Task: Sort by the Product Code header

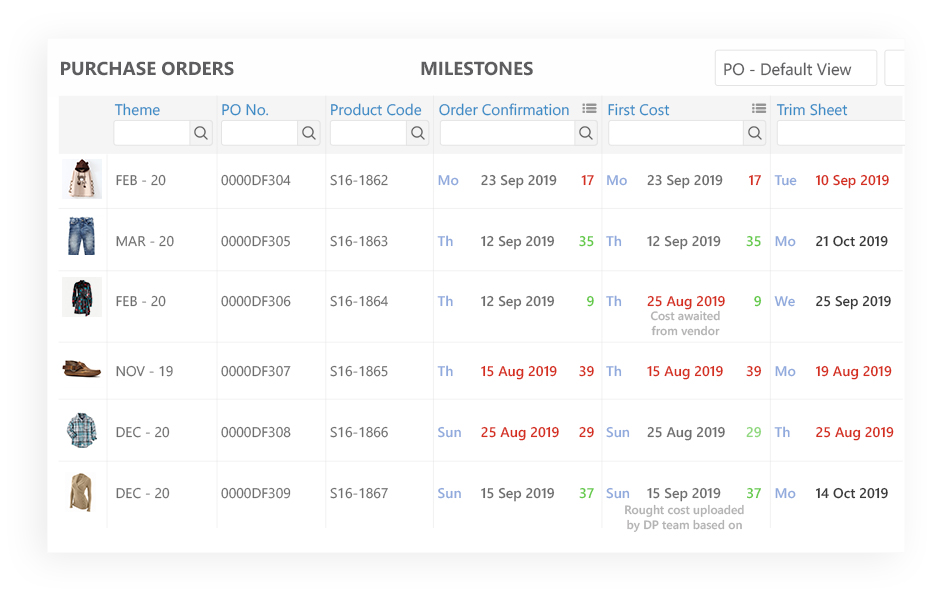Action: coord(375,110)
